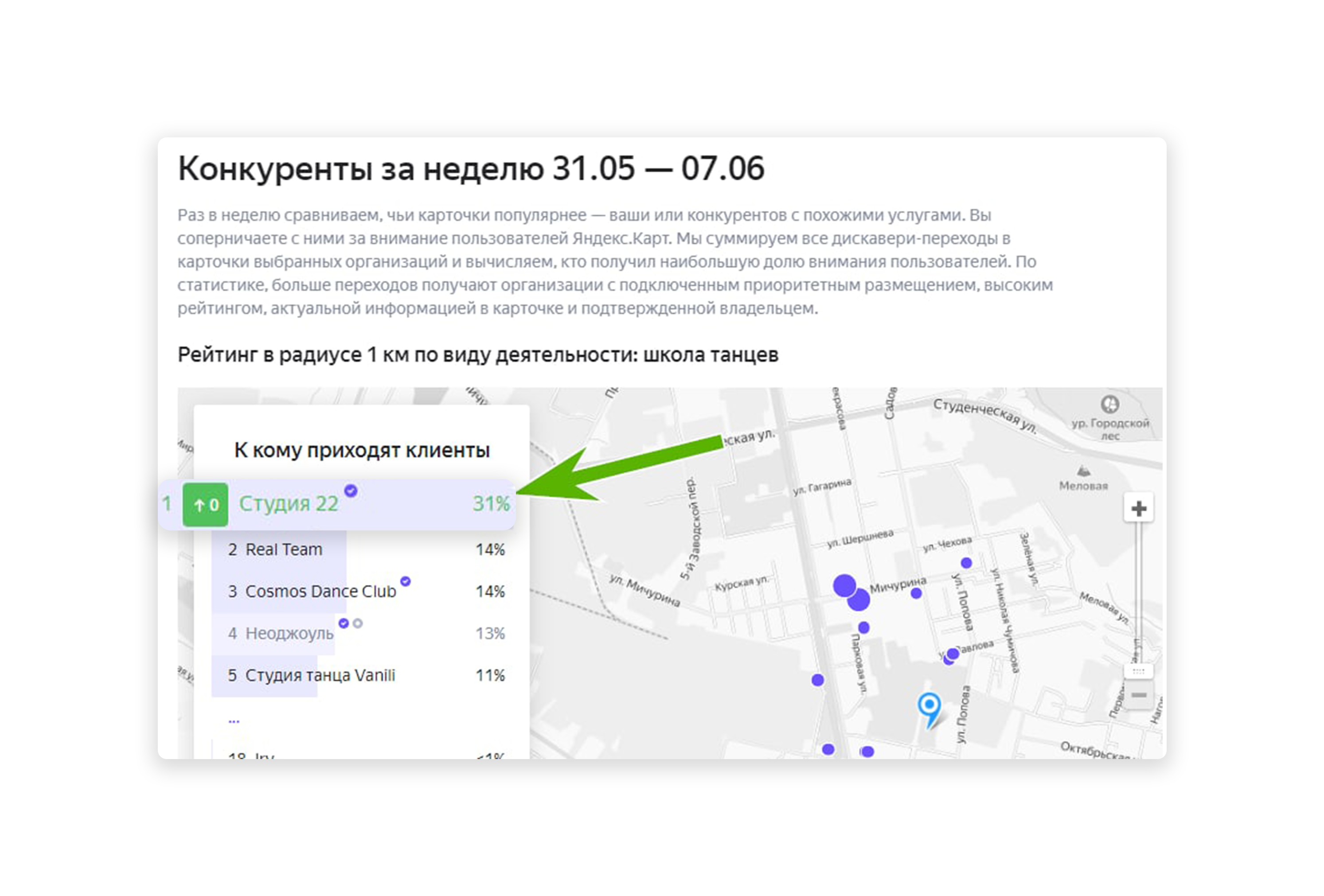The height and width of the screenshot is (896, 1324).
Task: Click verified badge beside Cosmos Dance Club
Action: (x=405, y=581)
